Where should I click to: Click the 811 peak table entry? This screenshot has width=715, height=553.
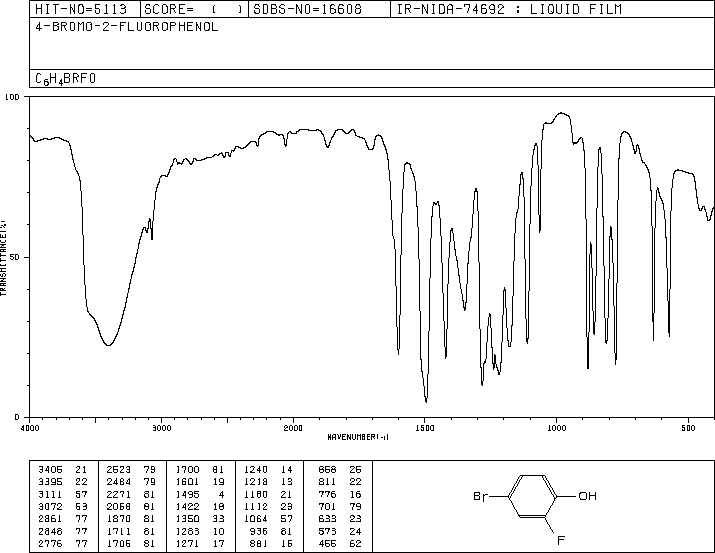pos(327,482)
